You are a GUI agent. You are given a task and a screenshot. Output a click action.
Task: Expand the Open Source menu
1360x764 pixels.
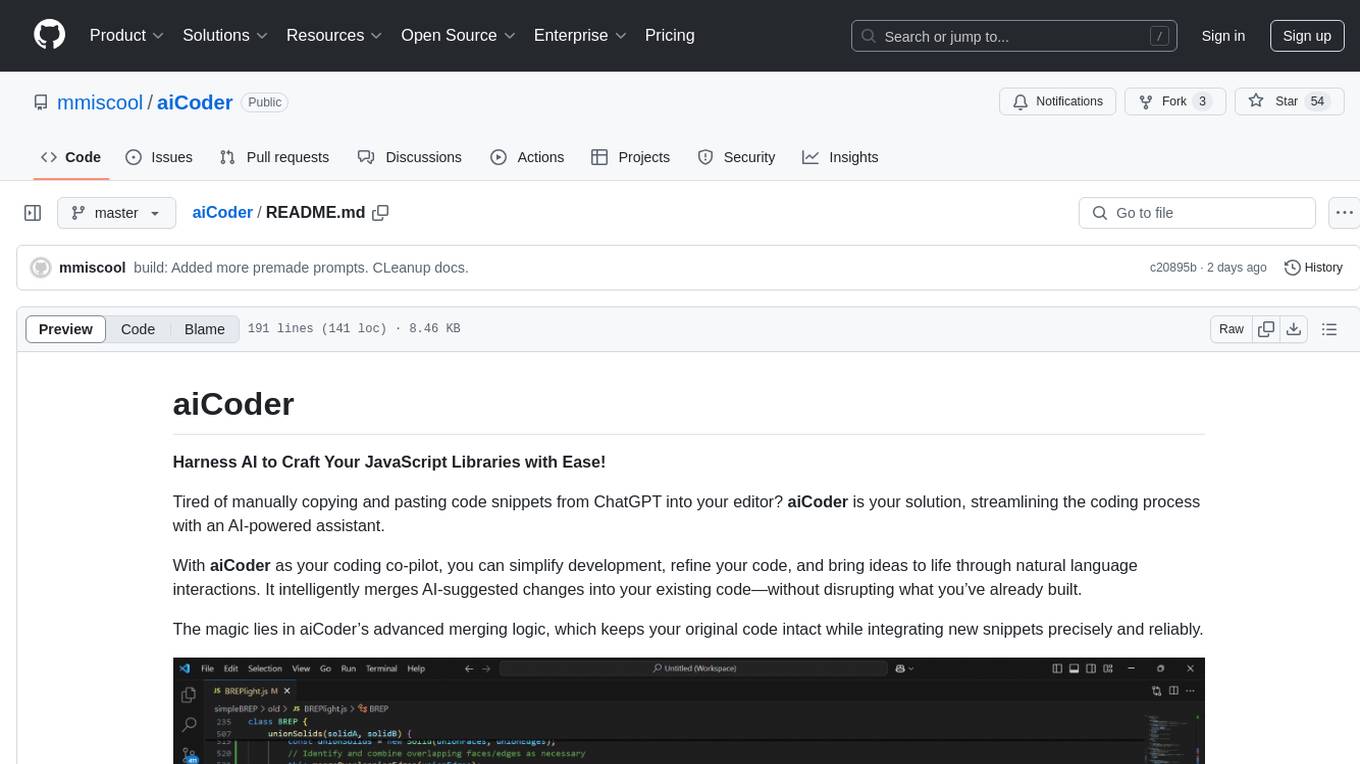458,35
